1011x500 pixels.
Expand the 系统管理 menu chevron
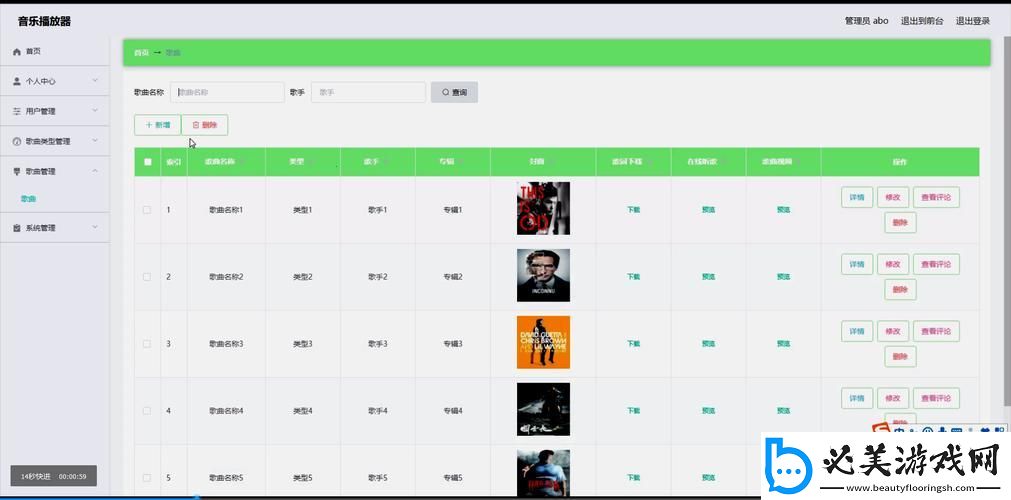[95, 228]
